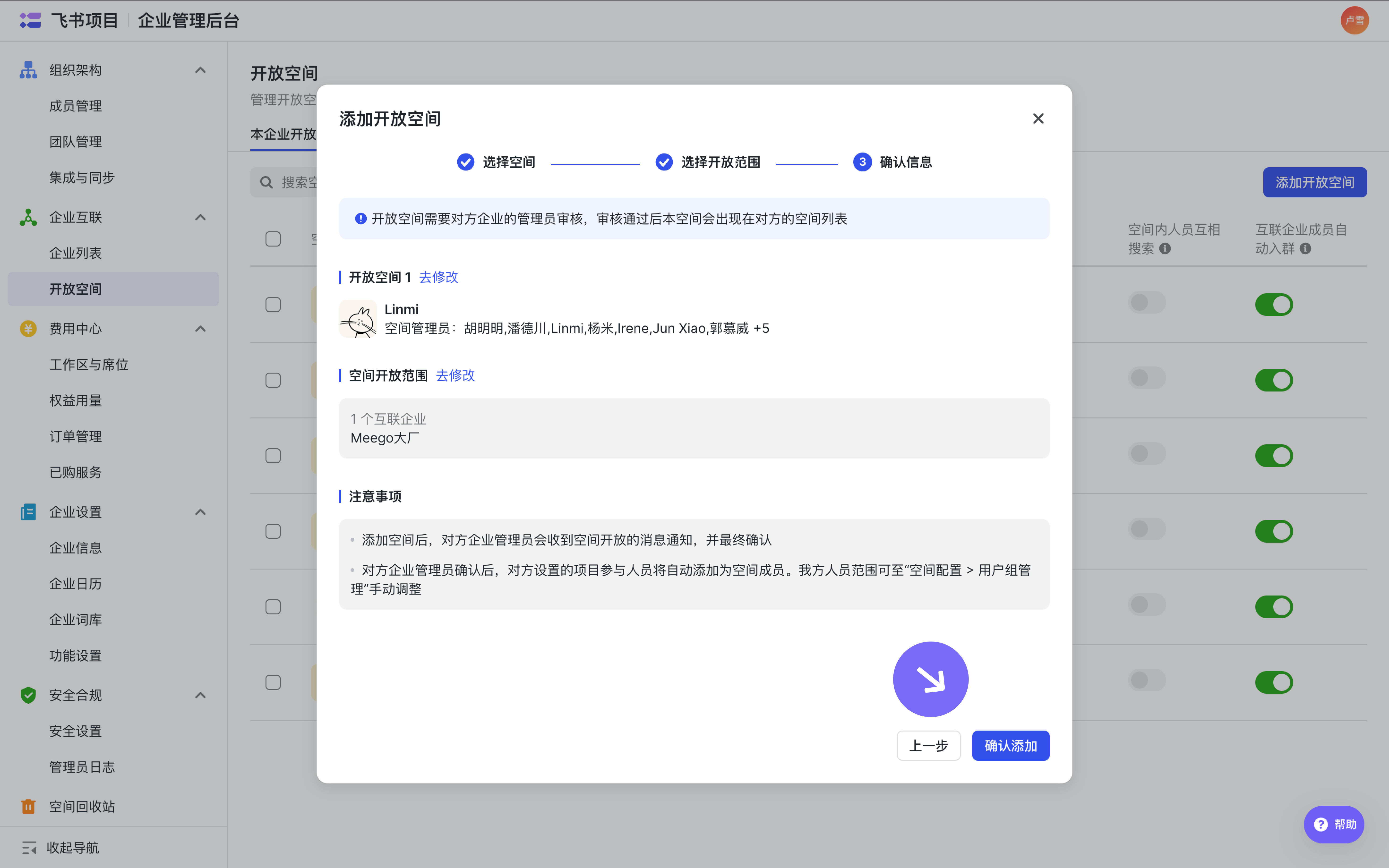1389x868 pixels.
Task: Tick the third row checkbox
Action: coord(273,456)
